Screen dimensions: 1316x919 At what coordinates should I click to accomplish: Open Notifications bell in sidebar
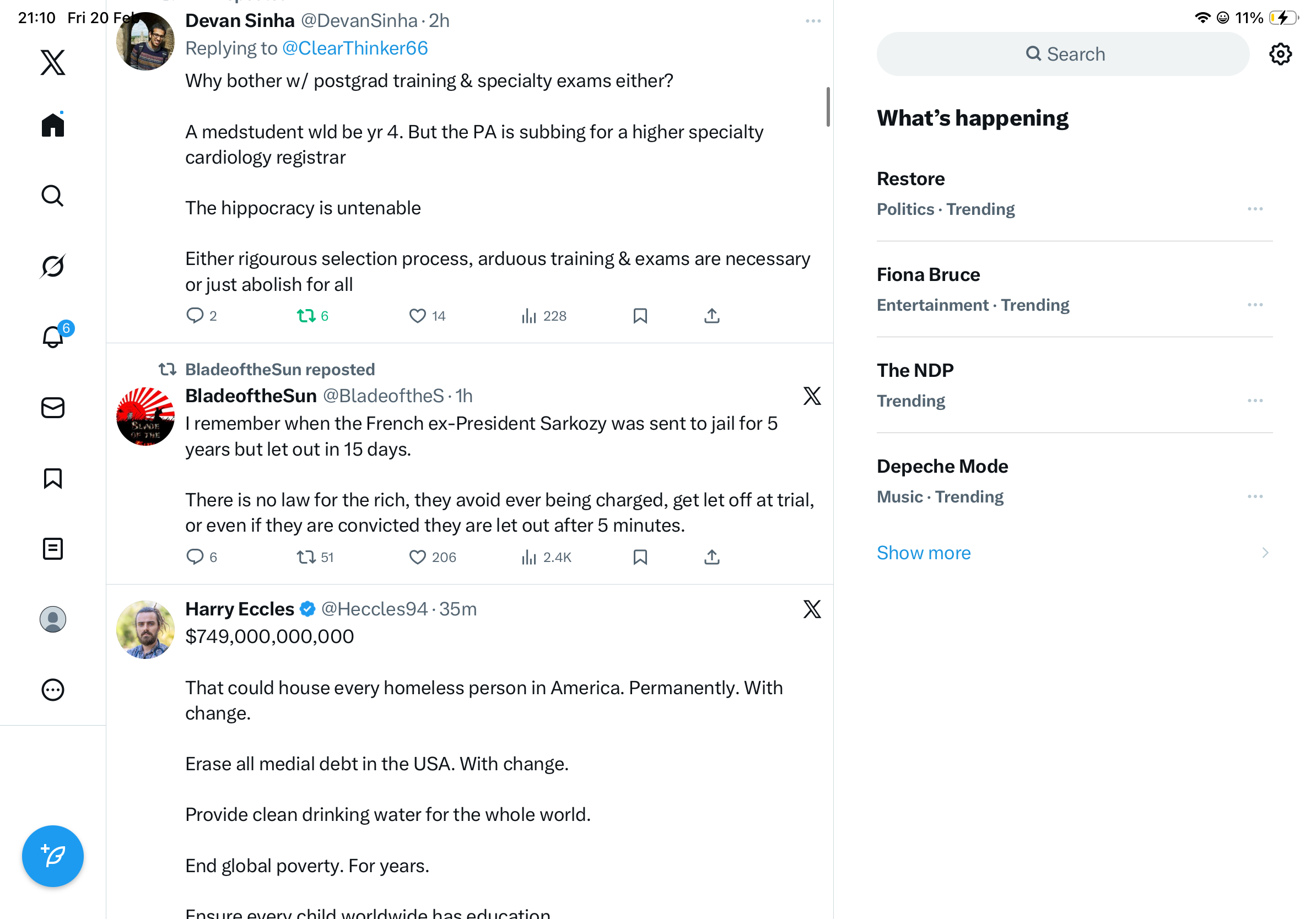point(53,336)
